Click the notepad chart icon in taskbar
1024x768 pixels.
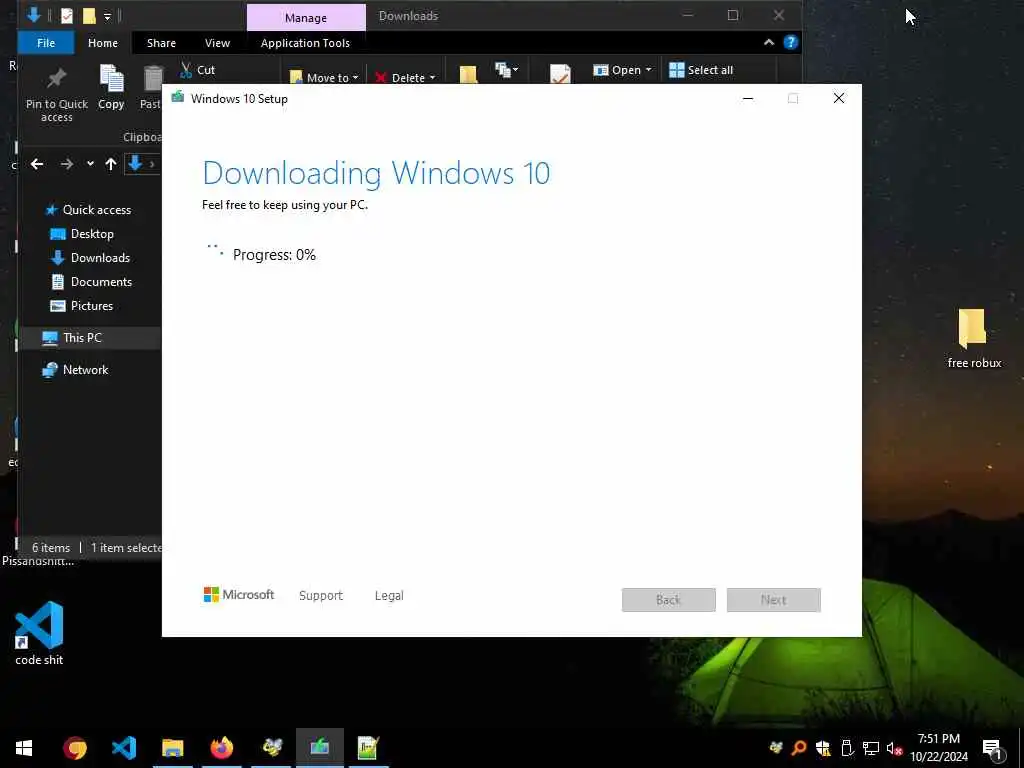coord(368,748)
